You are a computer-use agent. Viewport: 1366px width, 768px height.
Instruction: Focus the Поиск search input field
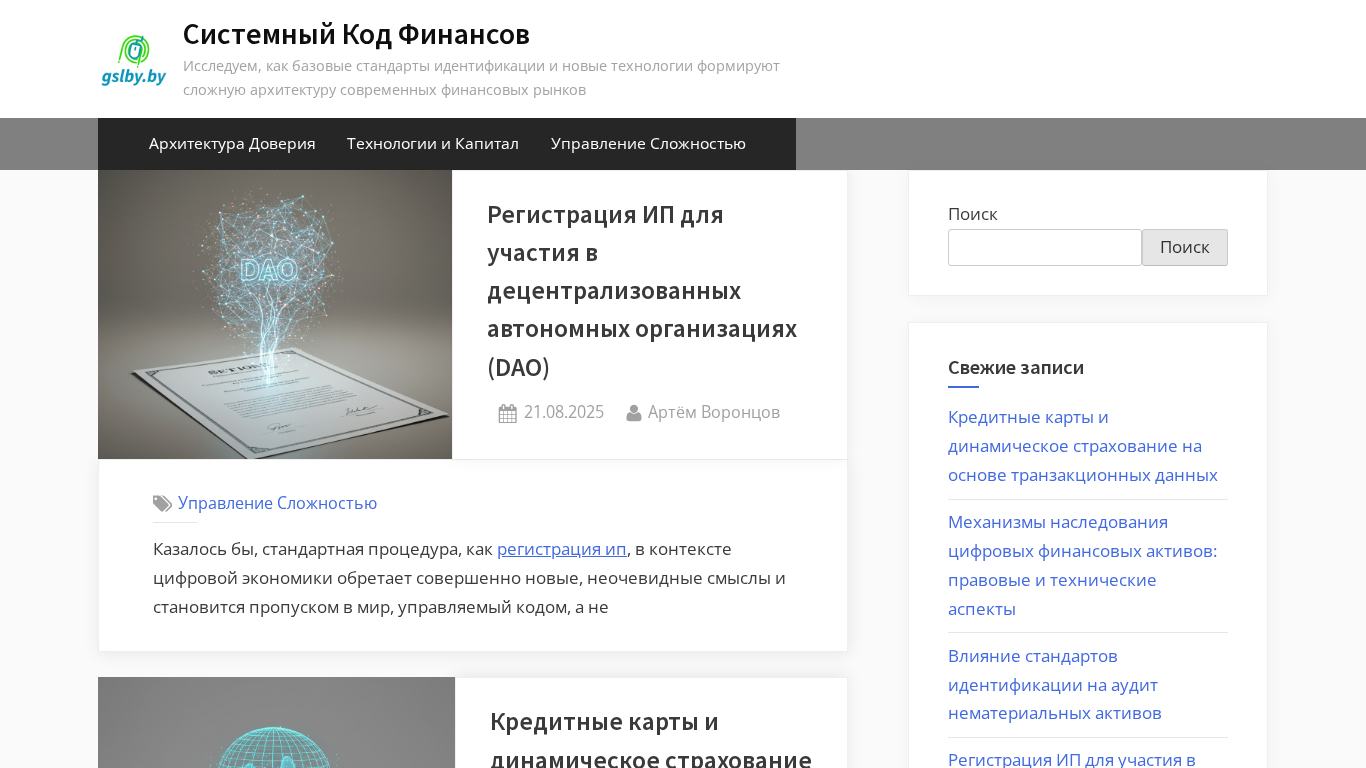coord(1045,247)
